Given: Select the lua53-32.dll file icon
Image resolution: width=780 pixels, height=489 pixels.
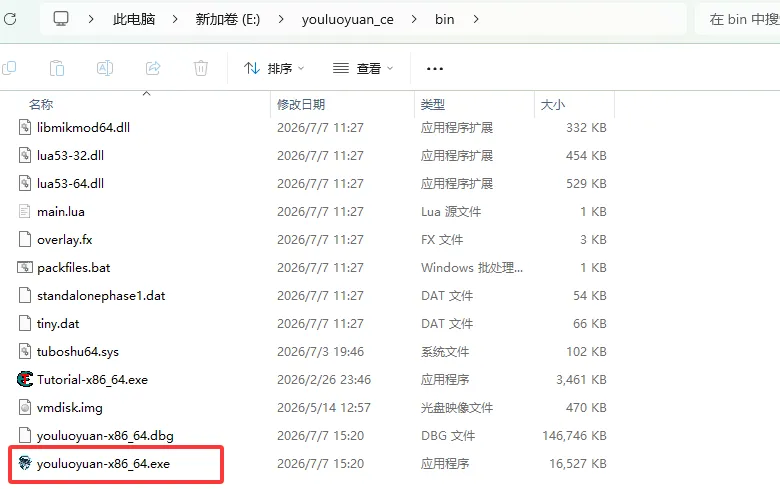Looking at the screenshot, I should [x=24, y=155].
